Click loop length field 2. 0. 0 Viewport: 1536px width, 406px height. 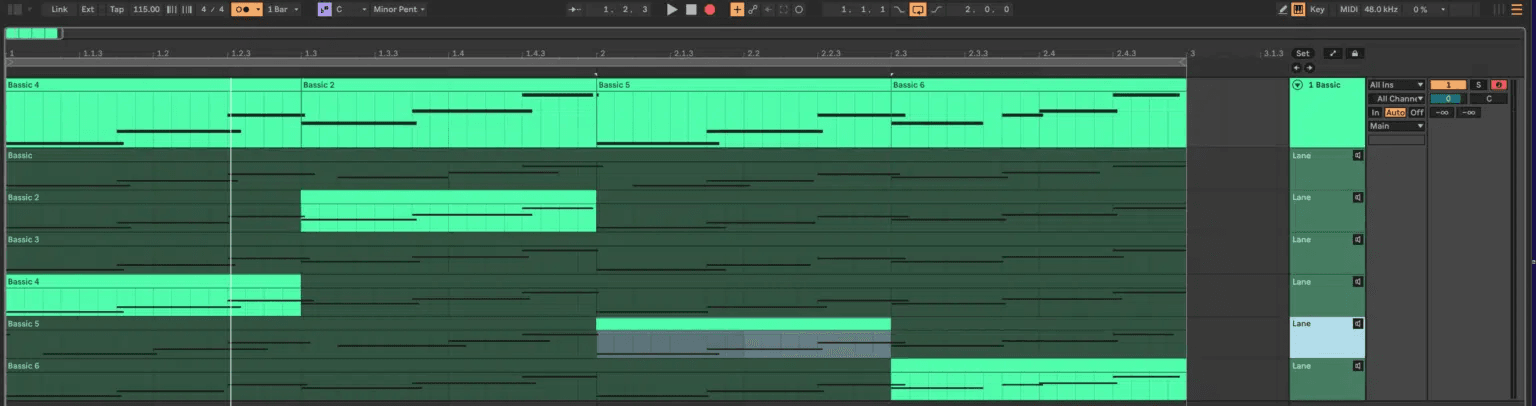coord(981,9)
